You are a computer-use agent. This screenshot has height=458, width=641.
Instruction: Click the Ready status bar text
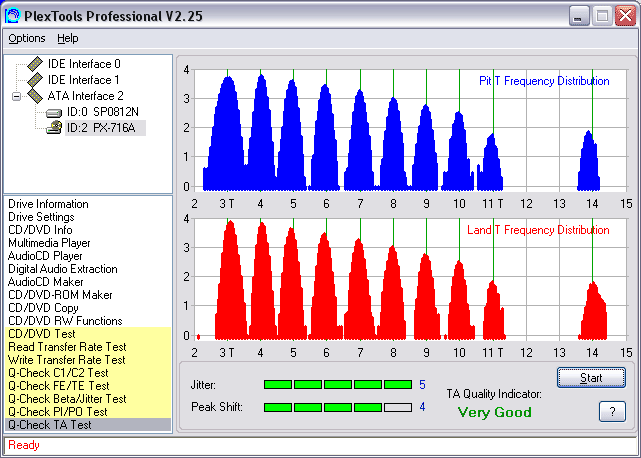pyautogui.click(x=24, y=445)
